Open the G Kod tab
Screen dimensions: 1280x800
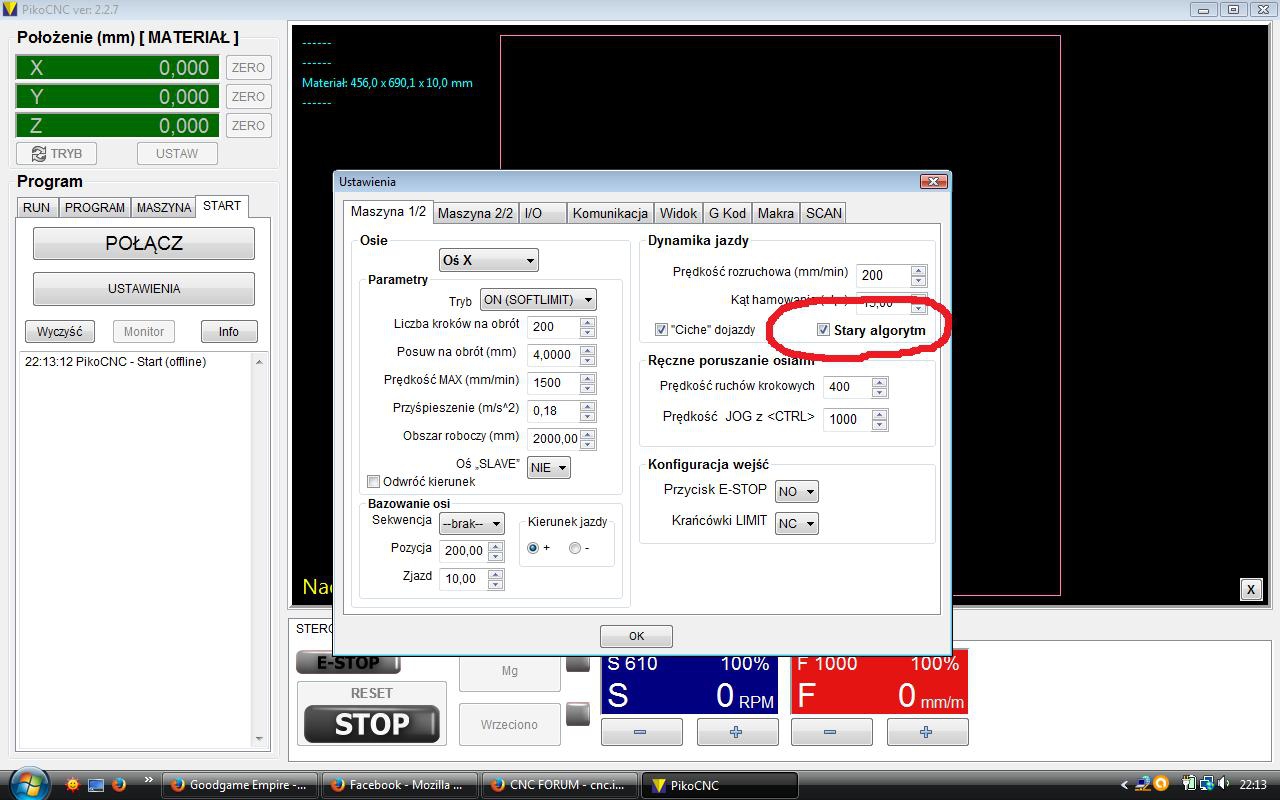pyautogui.click(x=727, y=213)
